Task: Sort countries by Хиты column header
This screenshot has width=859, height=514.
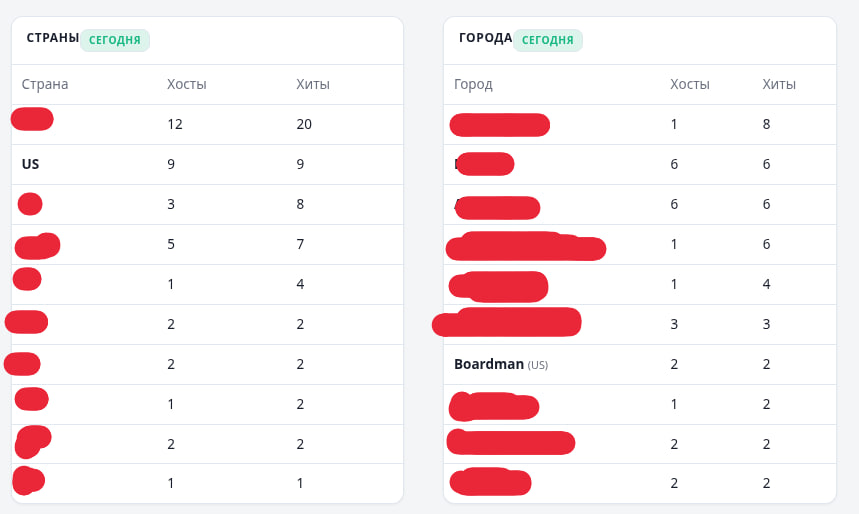Action: [313, 84]
